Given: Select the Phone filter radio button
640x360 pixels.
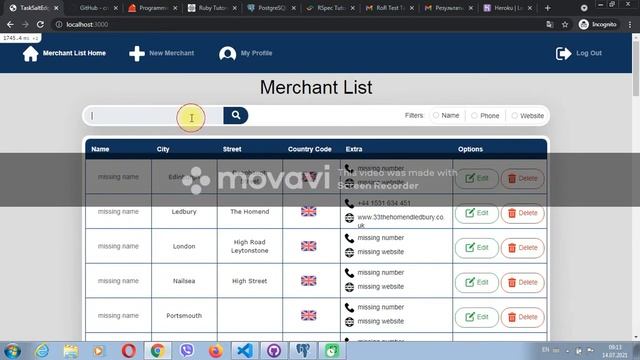Looking at the screenshot, I should 474,116.
